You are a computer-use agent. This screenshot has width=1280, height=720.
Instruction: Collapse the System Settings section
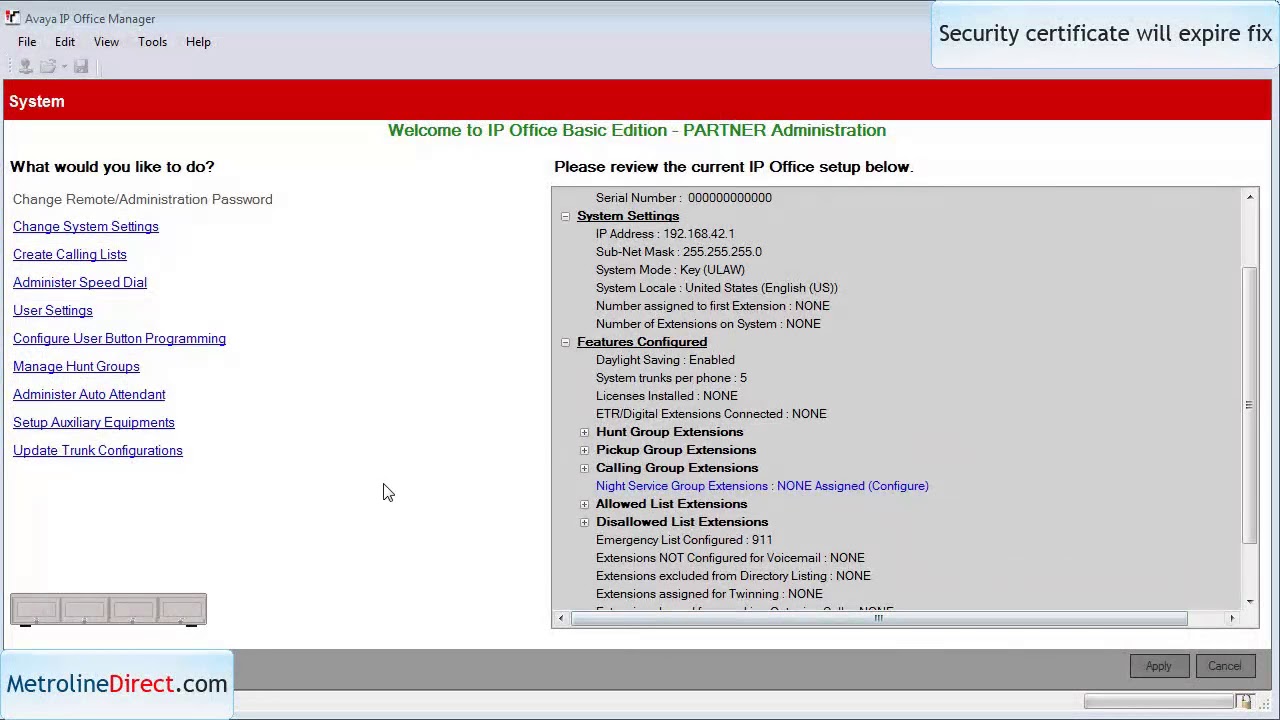565,216
